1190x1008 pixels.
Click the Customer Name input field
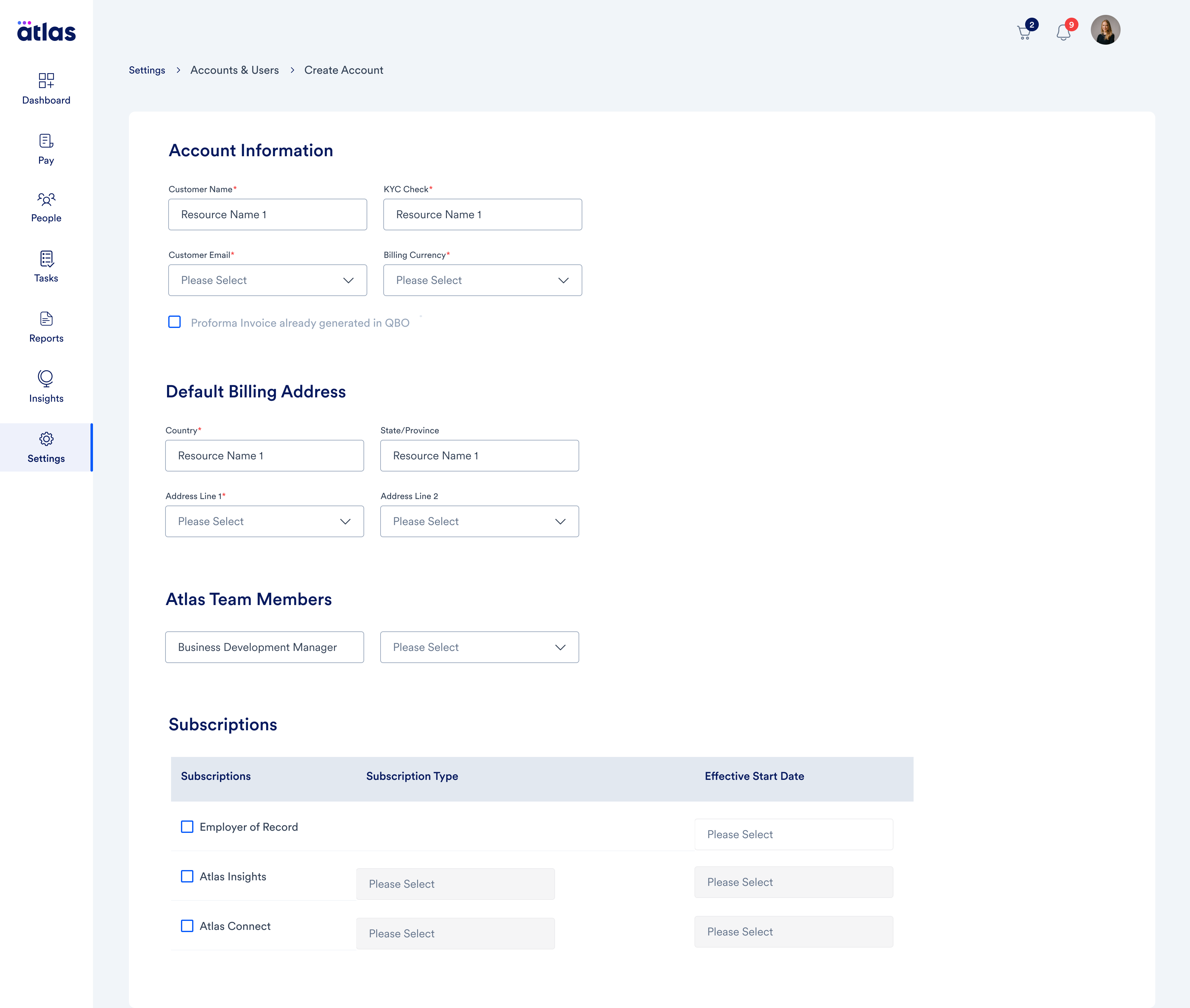(x=268, y=214)
